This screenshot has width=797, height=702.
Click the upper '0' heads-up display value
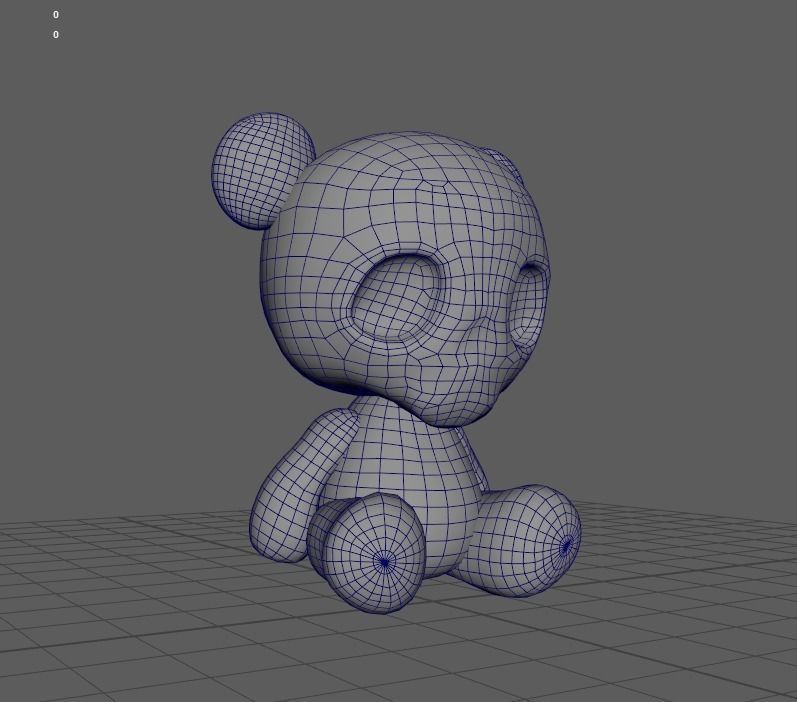[x=56, y=15]
